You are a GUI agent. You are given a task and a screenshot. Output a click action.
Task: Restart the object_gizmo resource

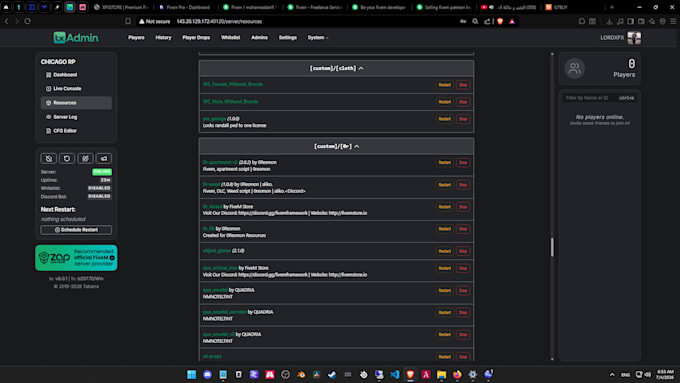(445, 251)
